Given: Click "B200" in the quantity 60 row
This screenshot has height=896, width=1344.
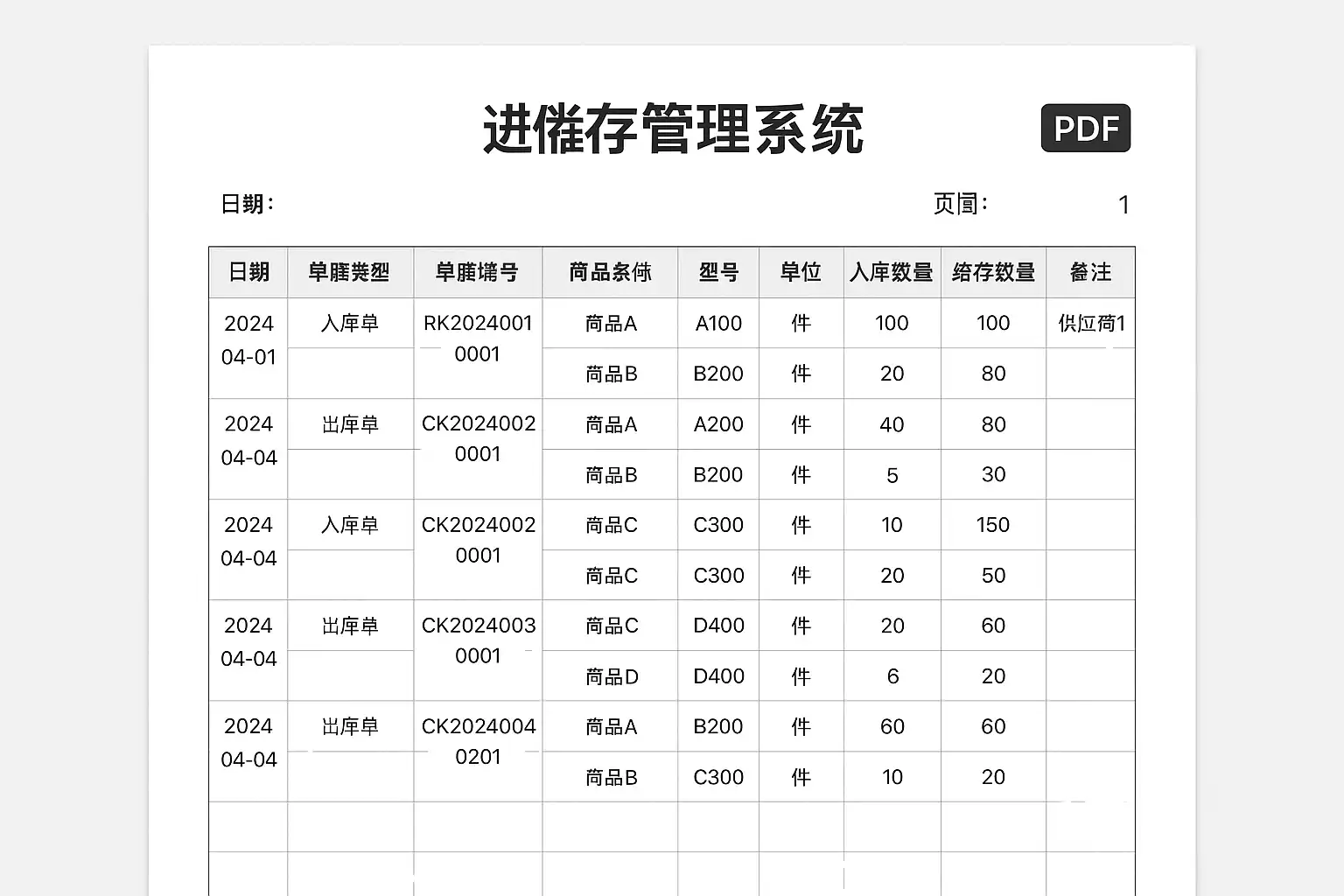Looking at the screenshot, I should [718, 726].
